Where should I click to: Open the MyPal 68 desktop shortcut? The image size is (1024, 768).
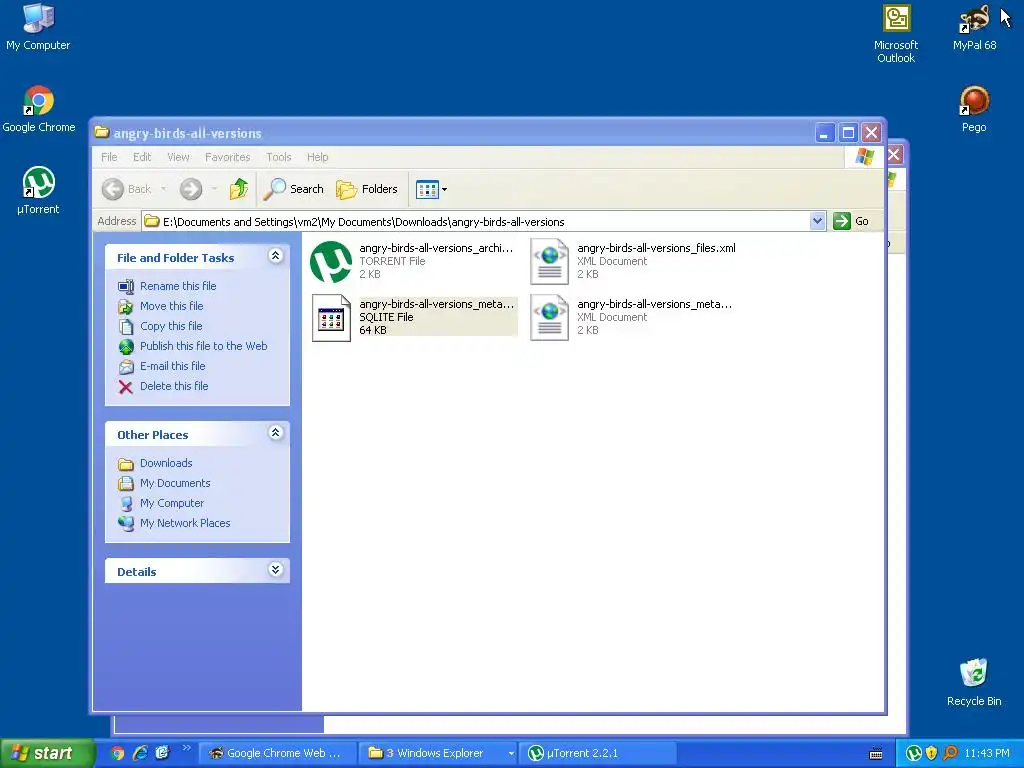pos(974,27)
